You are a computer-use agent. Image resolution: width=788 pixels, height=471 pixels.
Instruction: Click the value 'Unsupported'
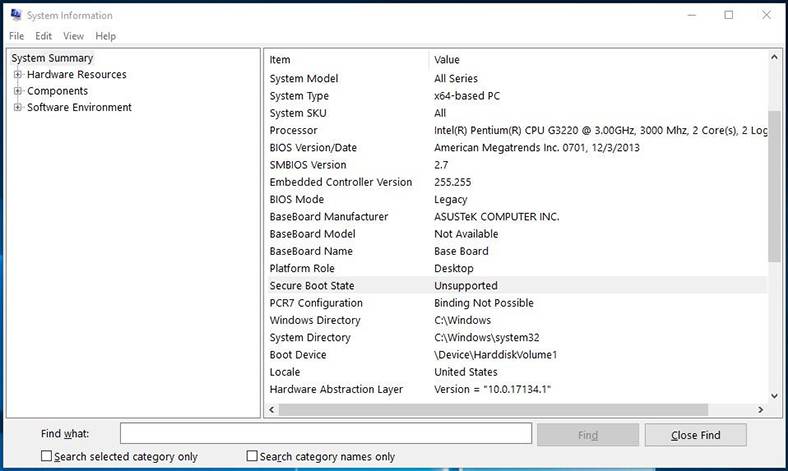(466, 286)
